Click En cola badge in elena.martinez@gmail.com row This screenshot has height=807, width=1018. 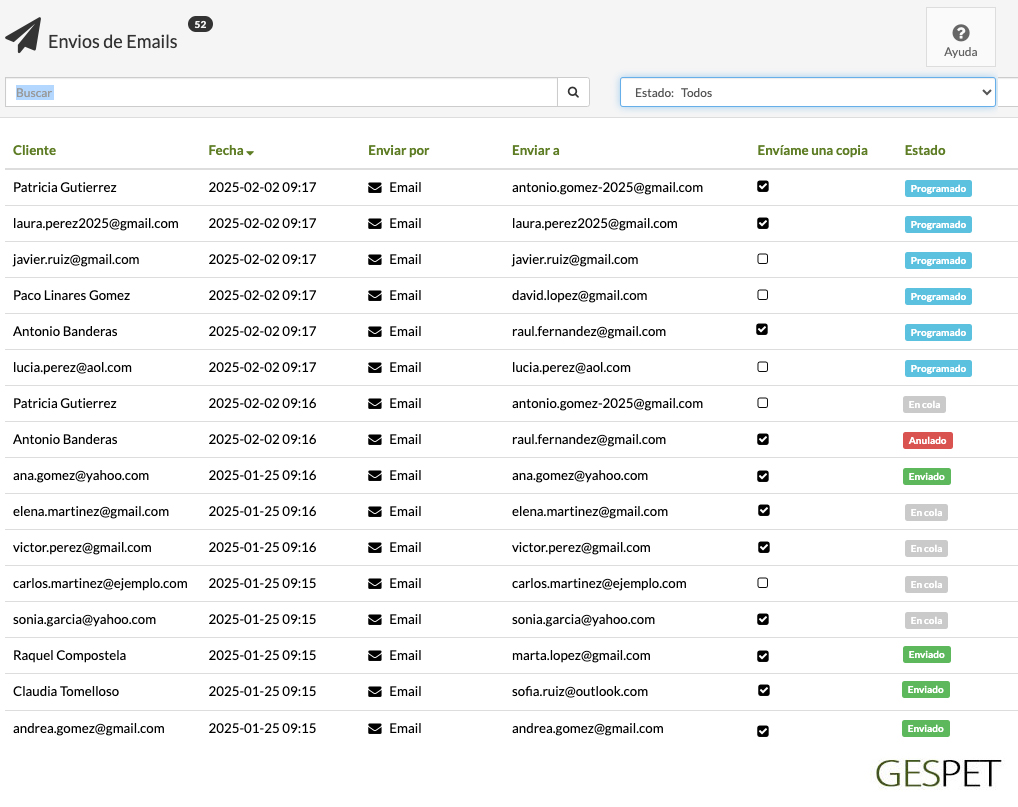point(926,512)
